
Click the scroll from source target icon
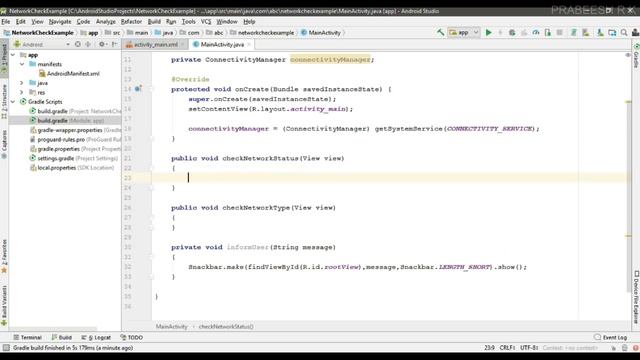(78, 44)
